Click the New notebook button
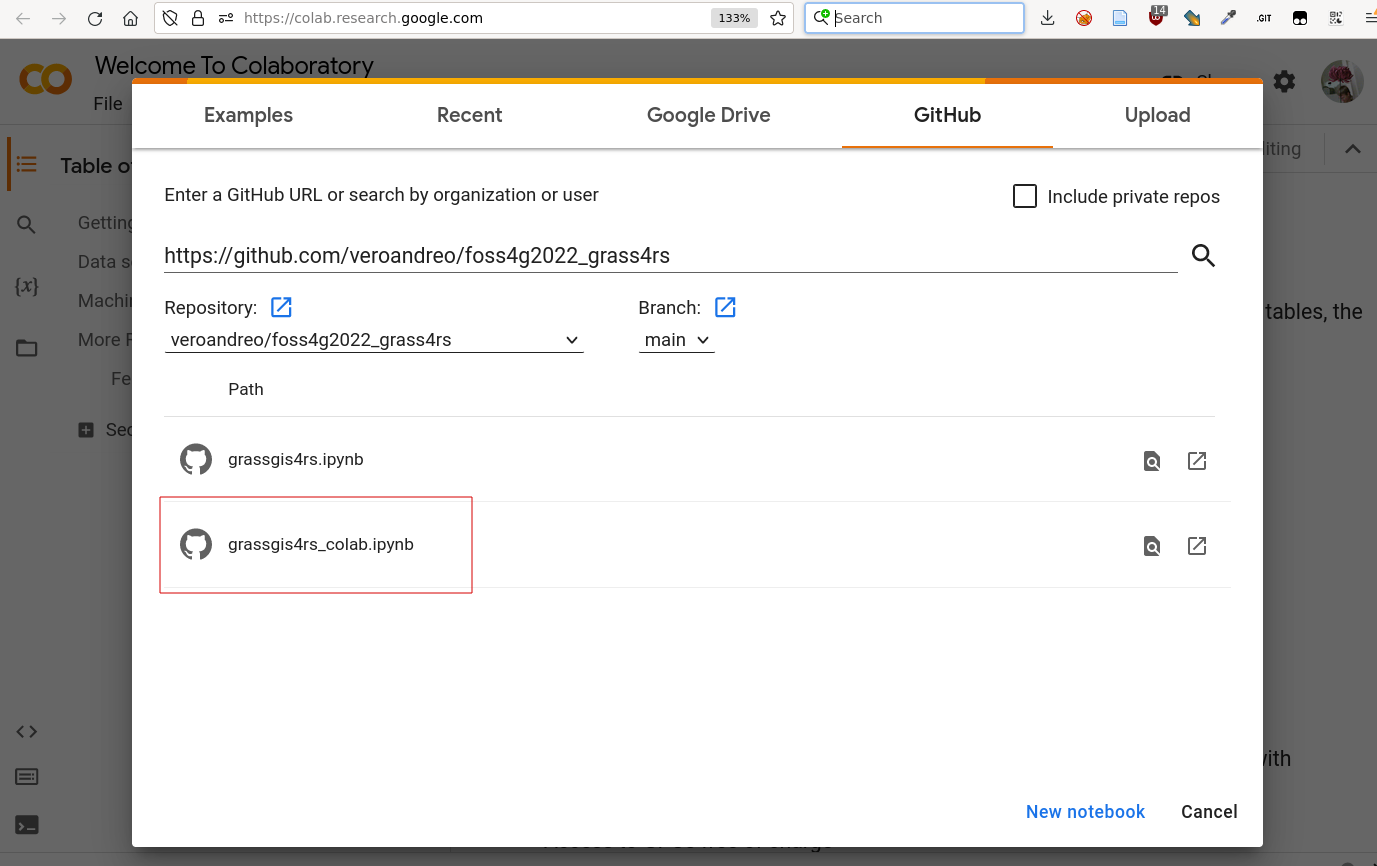This screenshot has height=866, width=1377. [x=1085, y=812]
